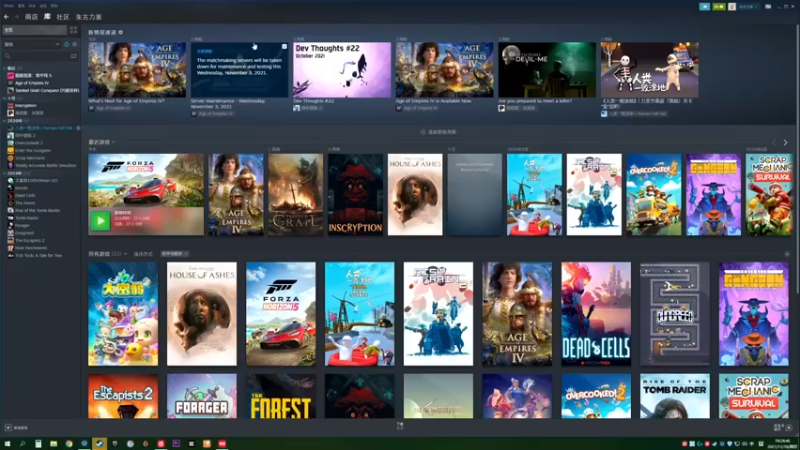
Task: Click add a game plus icon
Action: click(8, 428)
